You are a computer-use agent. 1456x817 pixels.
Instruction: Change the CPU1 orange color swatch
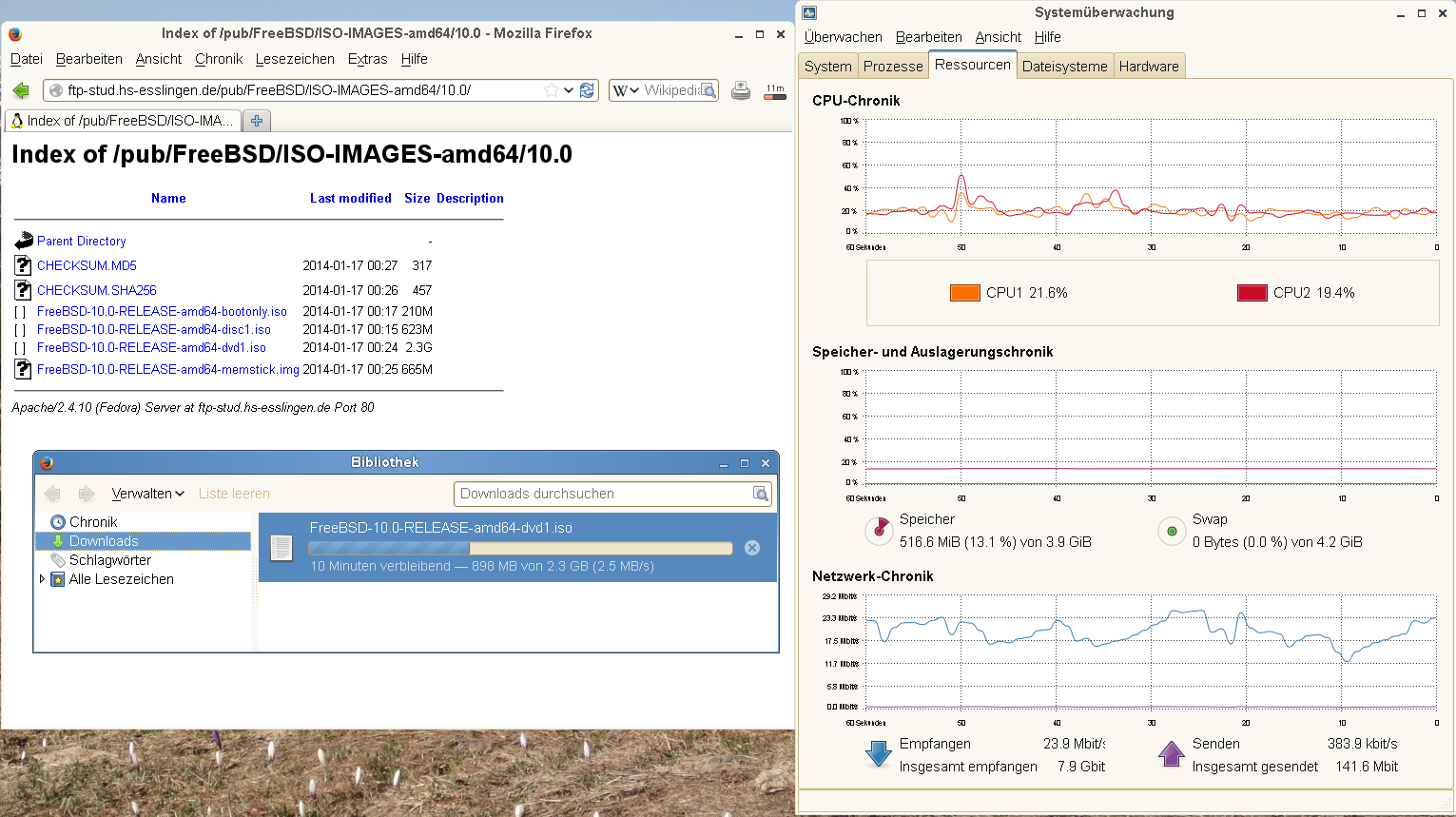(x=965, y=293)
